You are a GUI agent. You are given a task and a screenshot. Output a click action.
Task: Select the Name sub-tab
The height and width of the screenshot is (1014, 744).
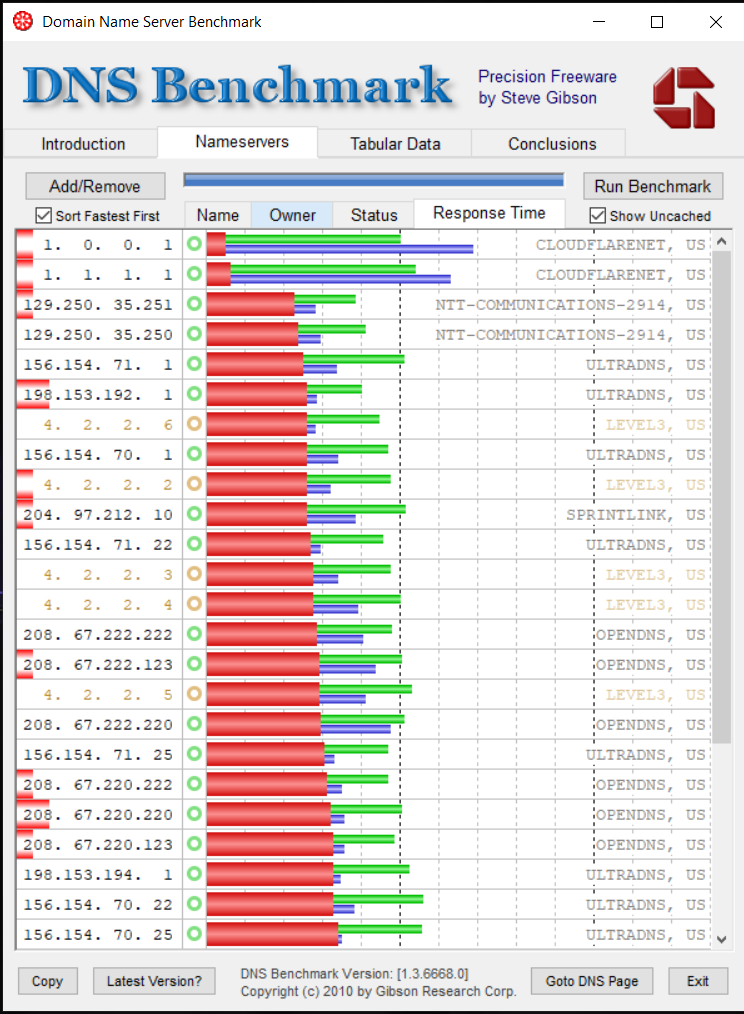(218, 215)
